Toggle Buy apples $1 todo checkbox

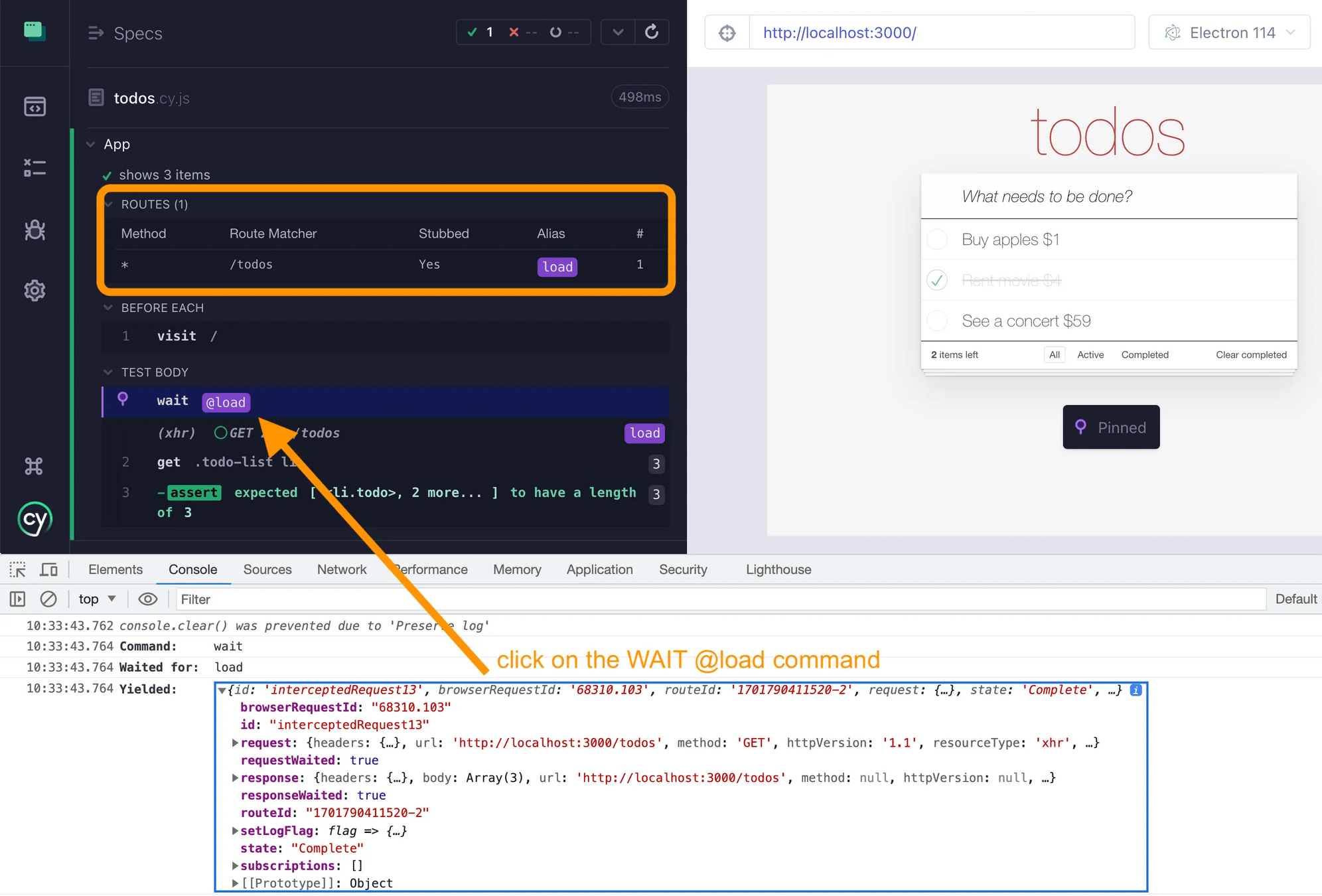pos(937,240)
